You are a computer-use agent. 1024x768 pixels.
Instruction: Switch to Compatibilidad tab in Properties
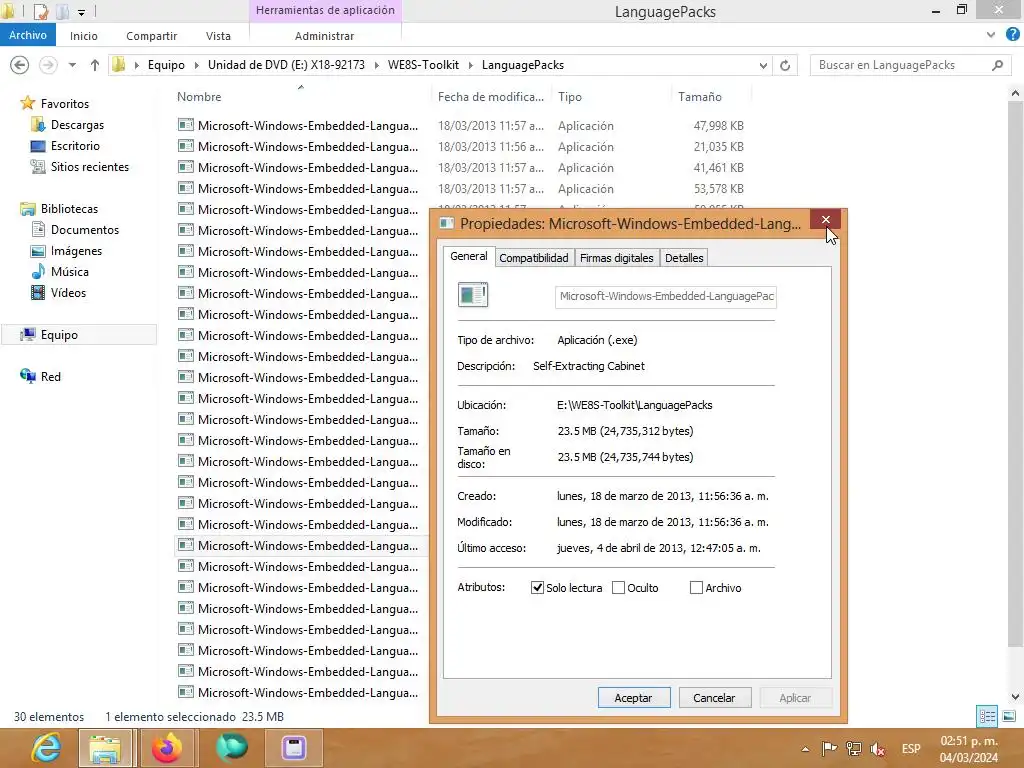pyautogui.click(x=534, y=258)
